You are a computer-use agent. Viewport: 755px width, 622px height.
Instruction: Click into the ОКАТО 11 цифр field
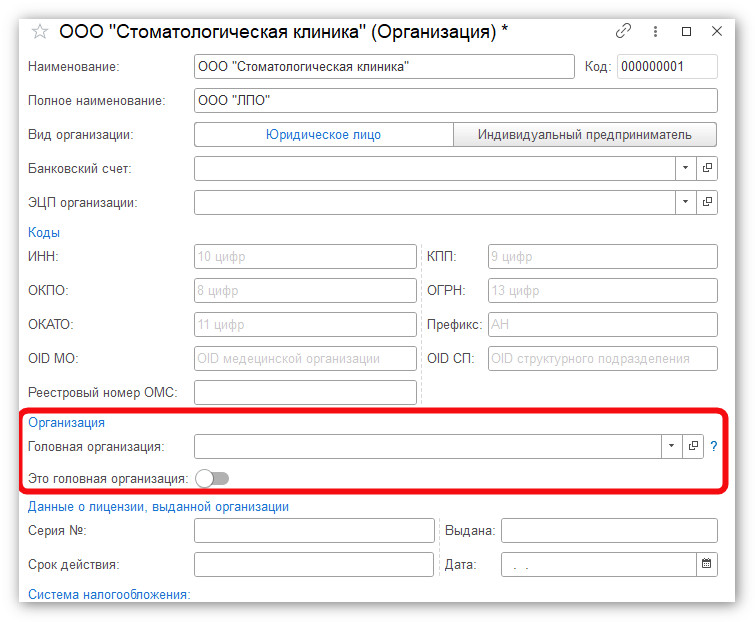tap(305, 324)
